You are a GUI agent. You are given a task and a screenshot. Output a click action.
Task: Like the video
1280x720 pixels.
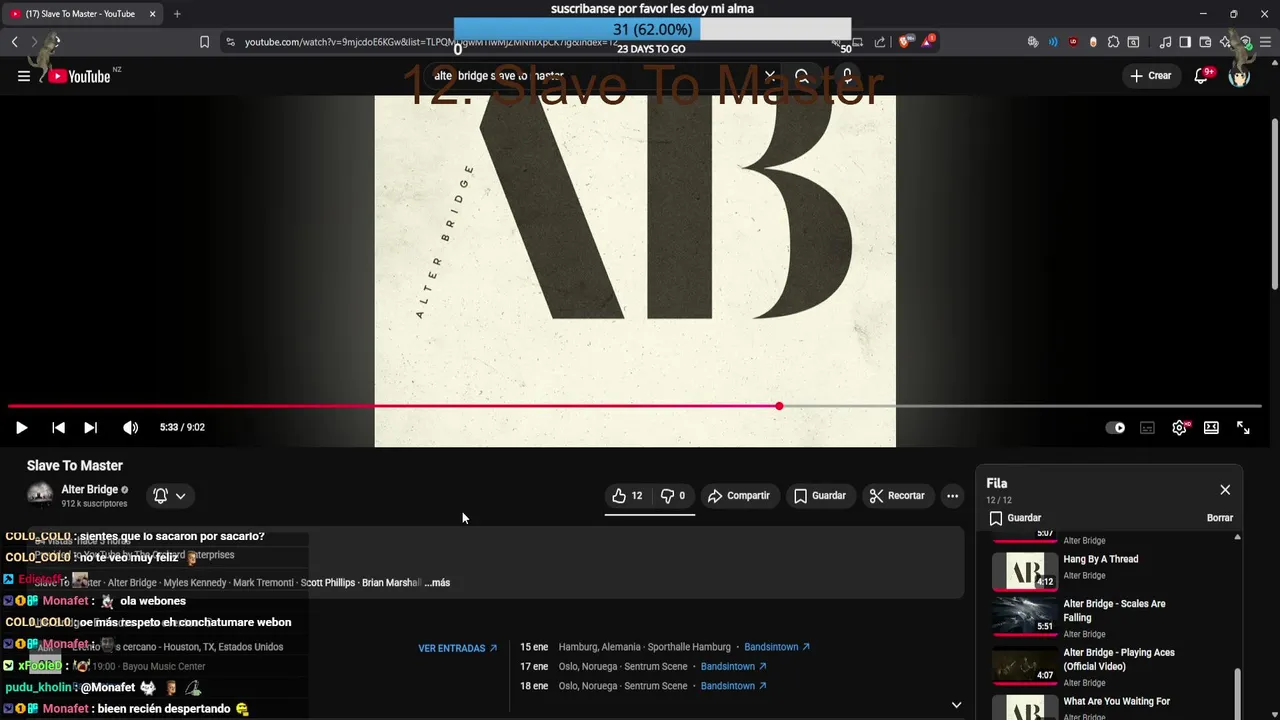(x=627, y=495)
